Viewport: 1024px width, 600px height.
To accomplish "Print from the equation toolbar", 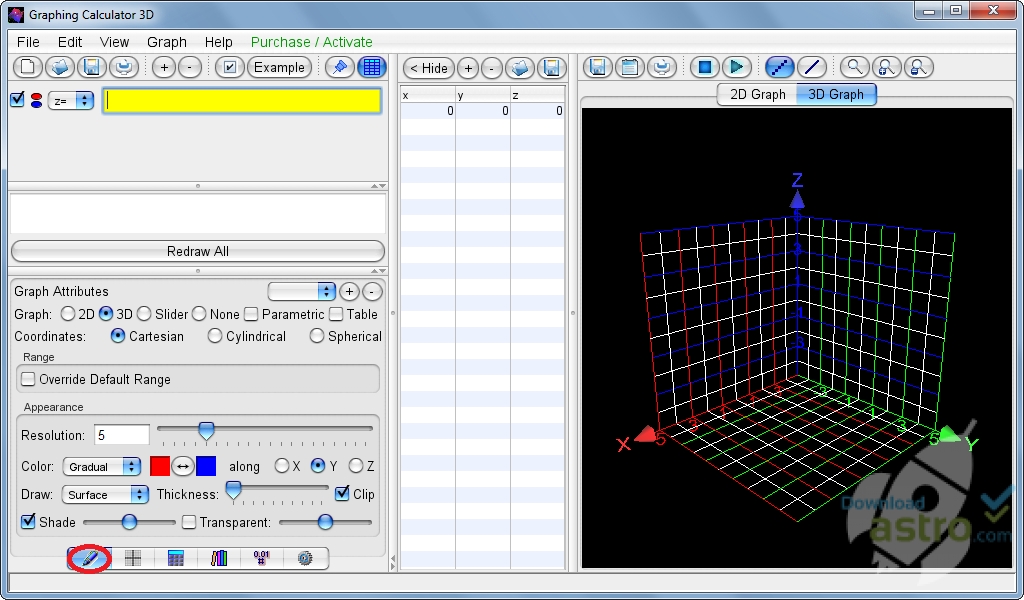I will pyautogui.click(x=123, y=67).
